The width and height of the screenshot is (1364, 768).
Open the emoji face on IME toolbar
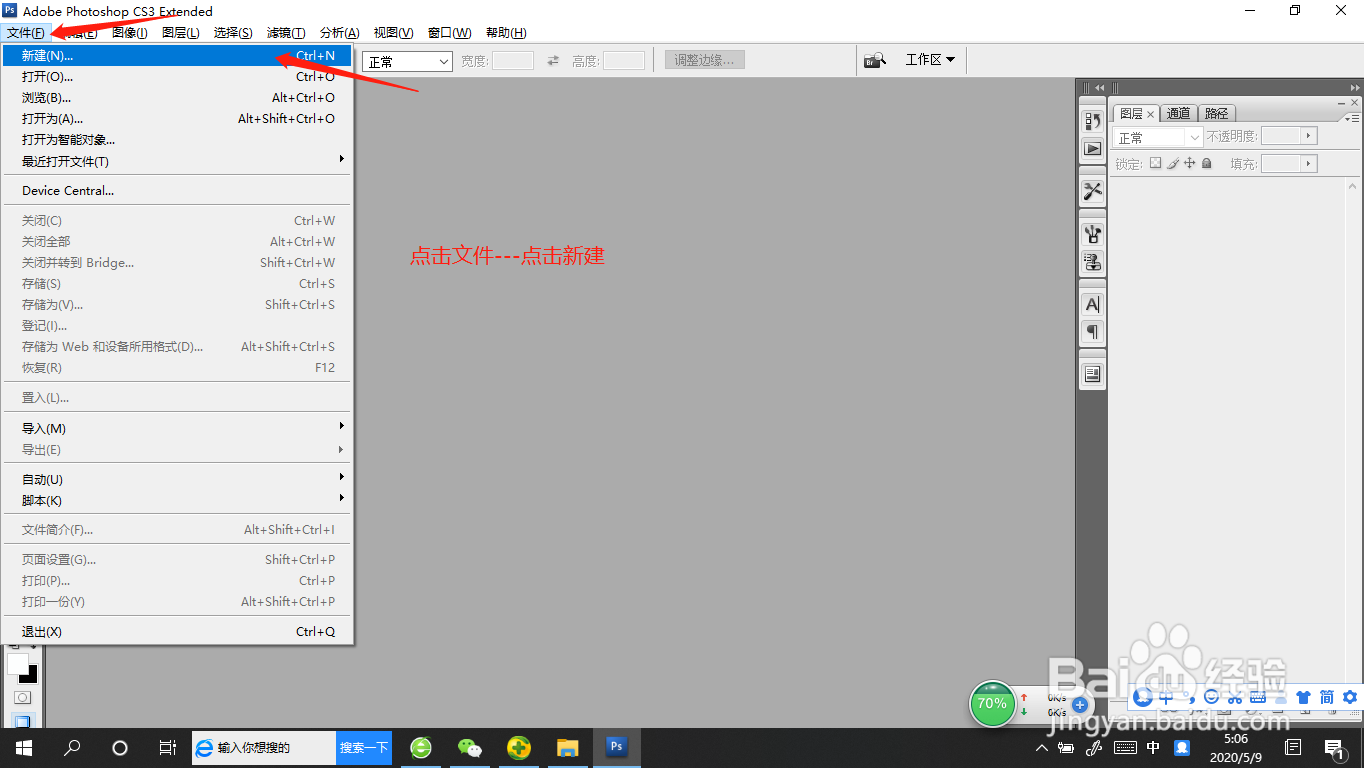[x=1211, y=697]
